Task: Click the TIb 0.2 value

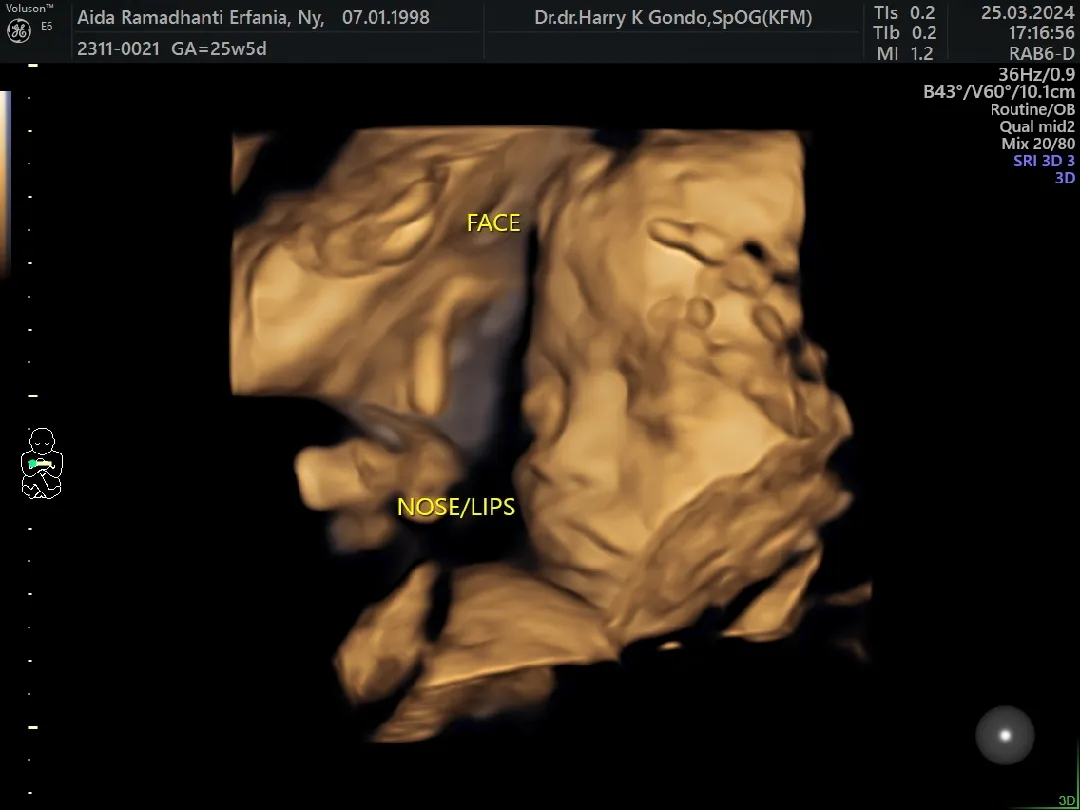Action: [904, 33]
